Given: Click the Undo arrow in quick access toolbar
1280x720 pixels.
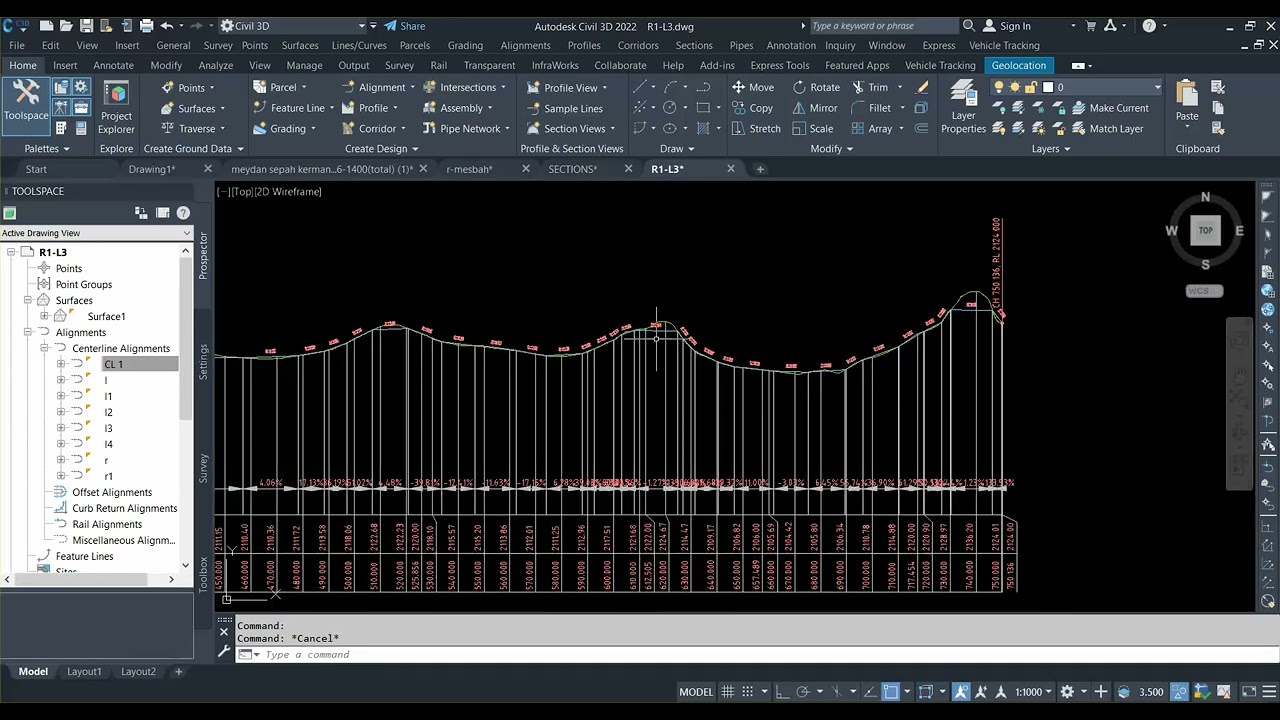Looking at the screenshot, I should pos(167,26).
